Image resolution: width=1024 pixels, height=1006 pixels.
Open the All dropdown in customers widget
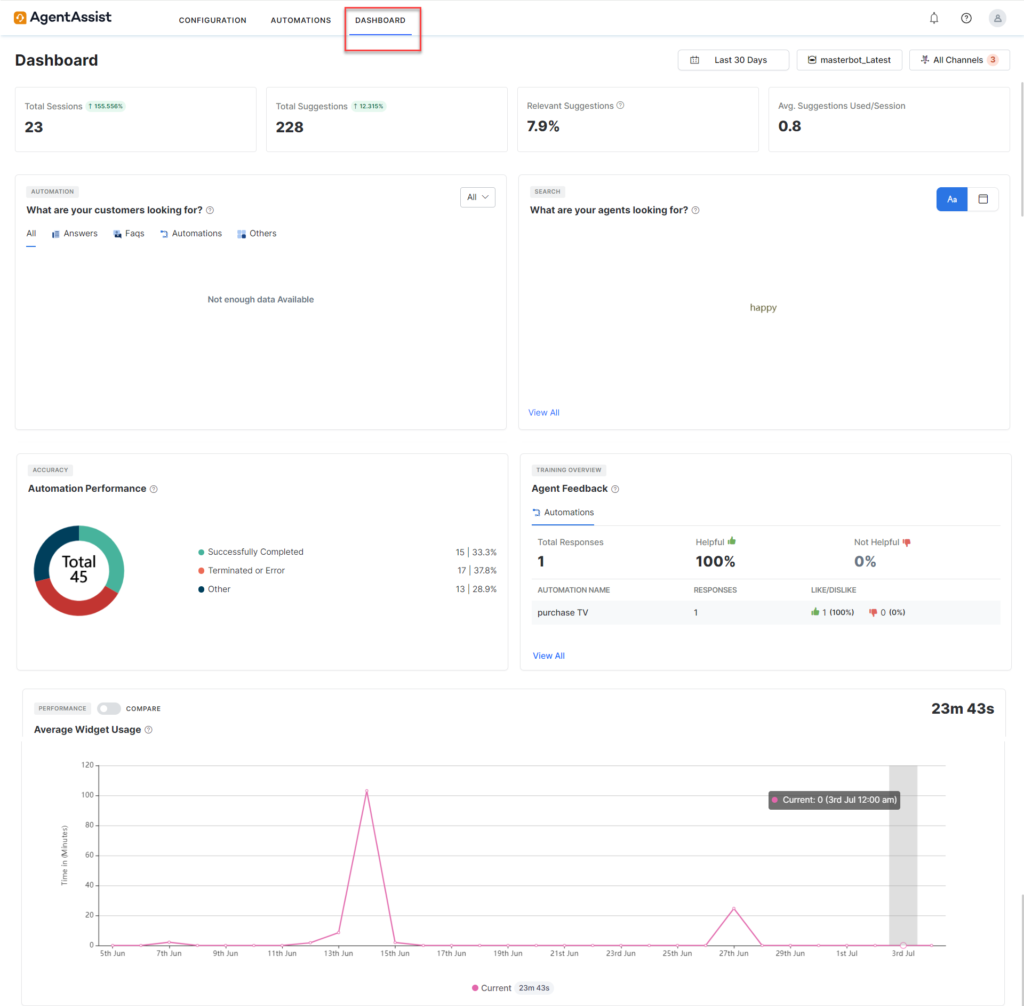click(477, 197)
